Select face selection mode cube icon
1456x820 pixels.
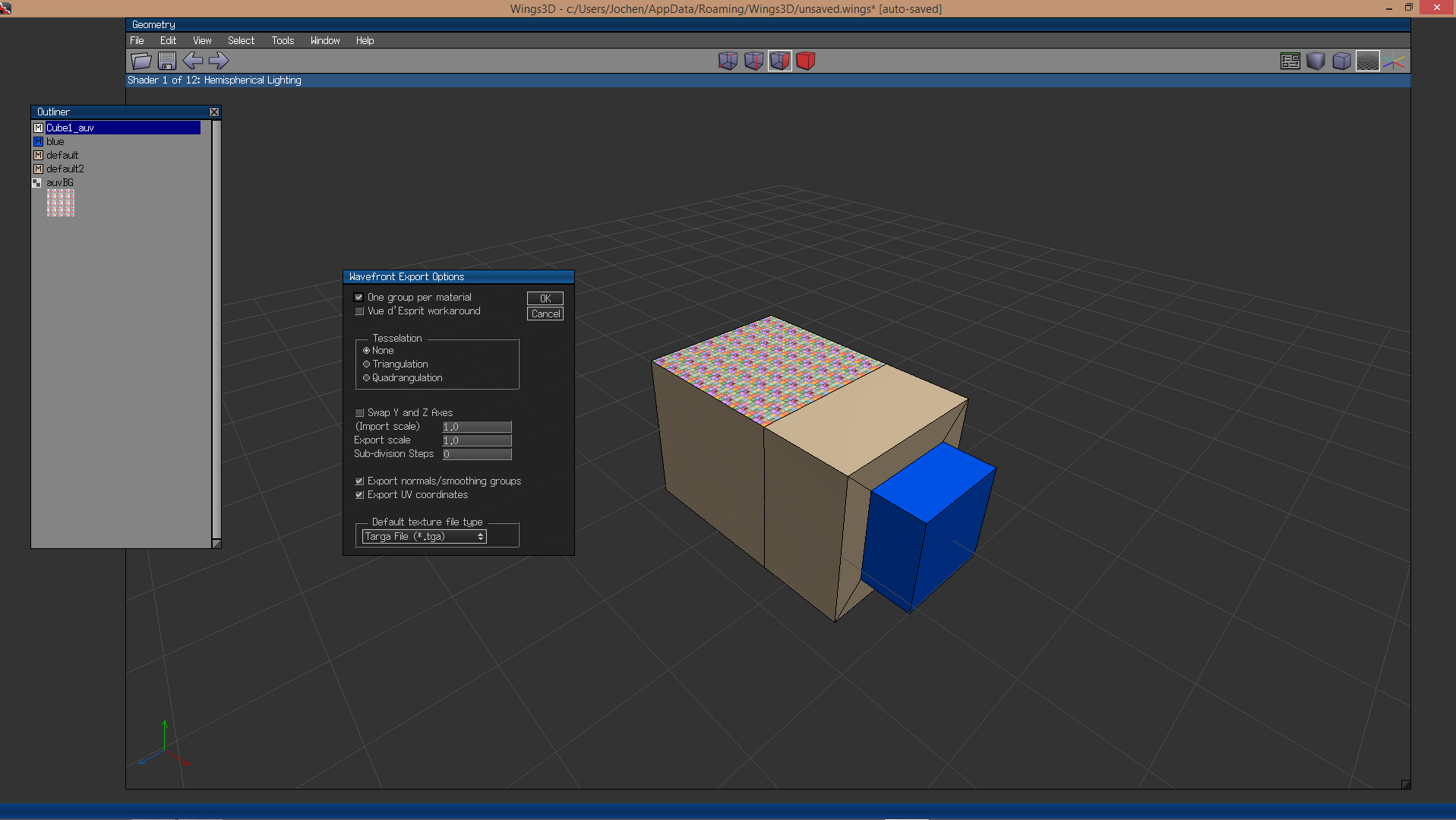click(779, 61)
